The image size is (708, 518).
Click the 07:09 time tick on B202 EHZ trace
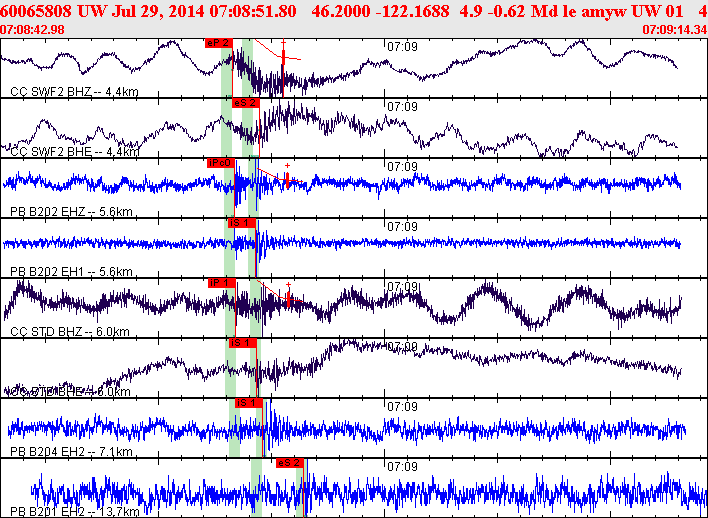(x=402, y=167)
